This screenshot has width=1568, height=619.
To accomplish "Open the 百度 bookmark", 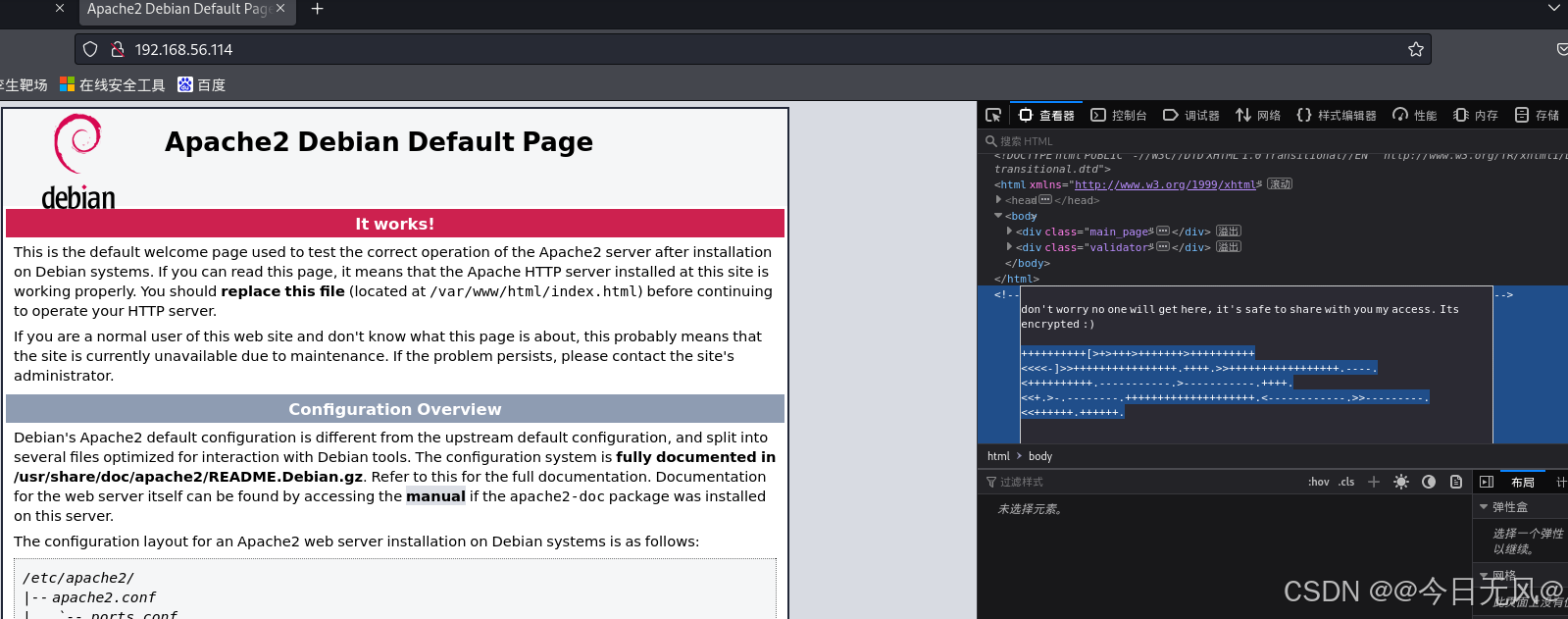I will pyautogui.click(x=202, y=85).
